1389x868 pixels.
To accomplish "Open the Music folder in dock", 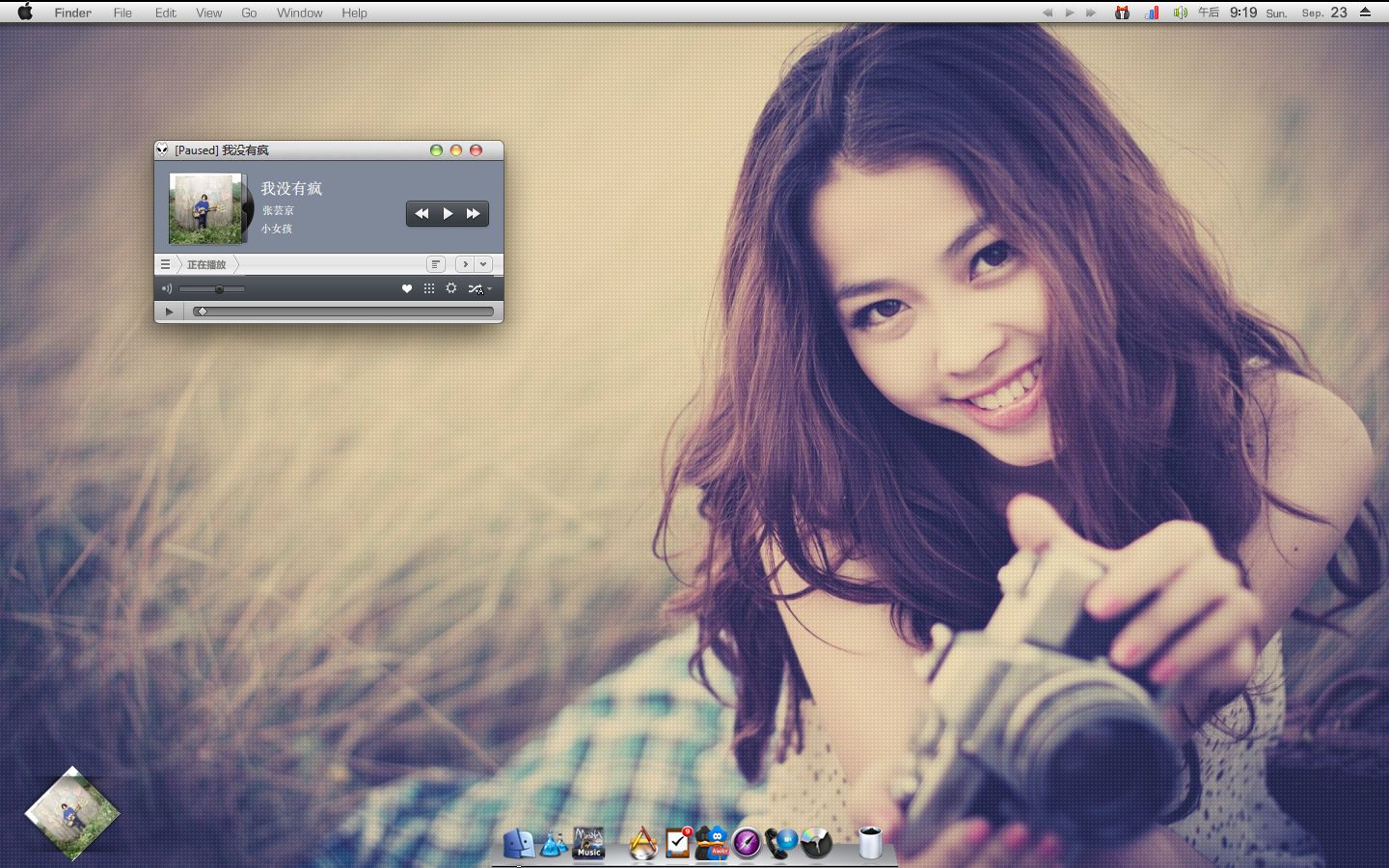I will [588, 843].
